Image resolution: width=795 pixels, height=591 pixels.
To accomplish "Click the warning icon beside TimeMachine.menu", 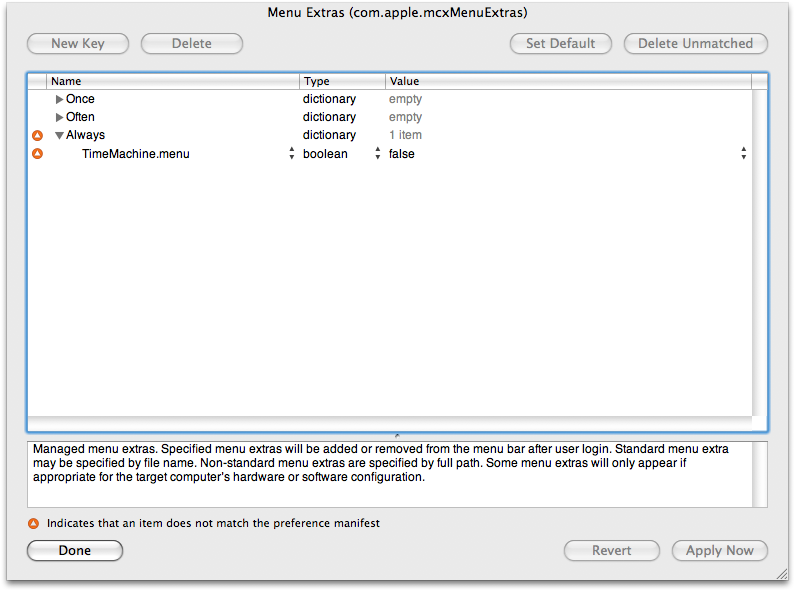I will tap(37, 154).
